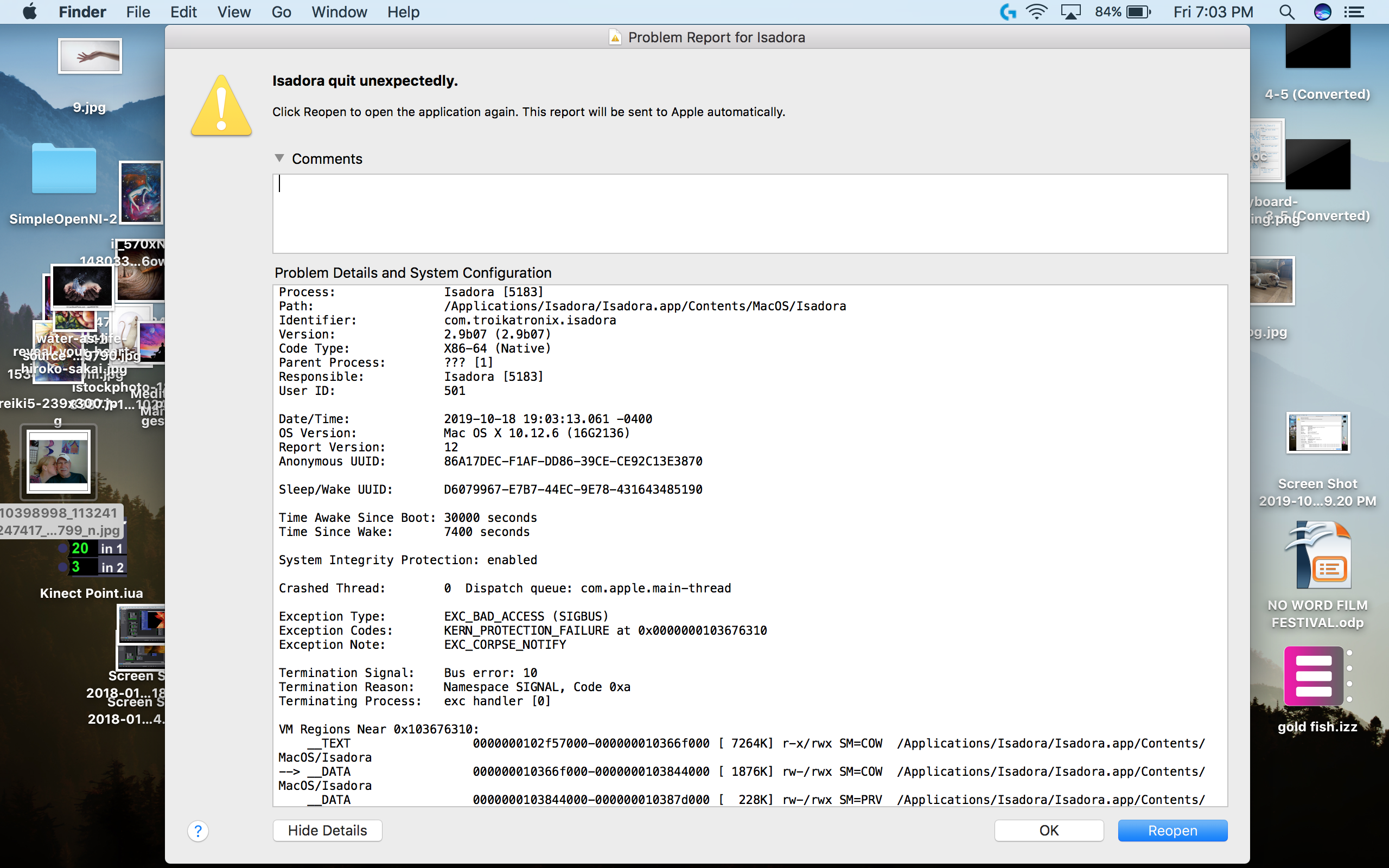
Task: Click the Version 2.9b07 line
Action: click(x=415, y=334)
